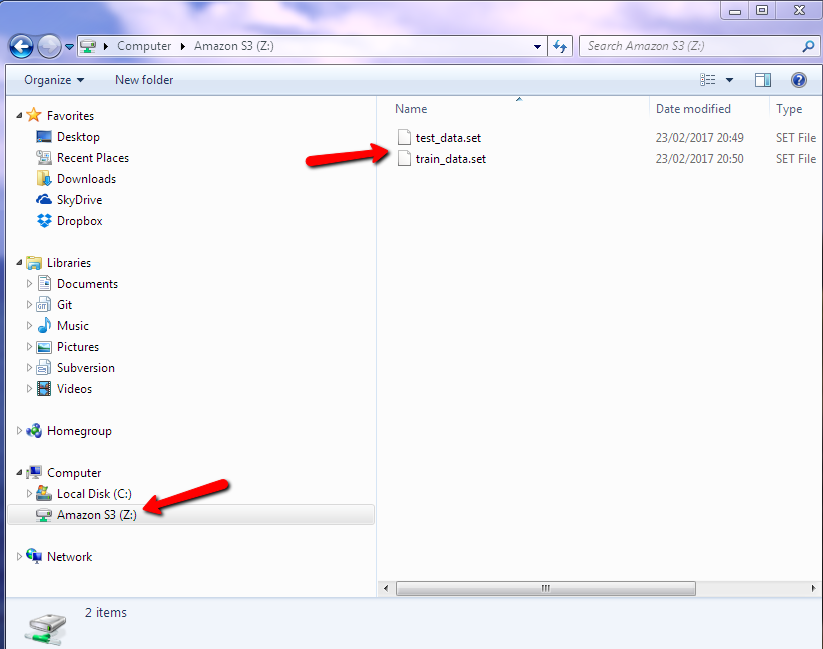Expand the Music library
The image size is (823, 649).
tap(29, 326)
